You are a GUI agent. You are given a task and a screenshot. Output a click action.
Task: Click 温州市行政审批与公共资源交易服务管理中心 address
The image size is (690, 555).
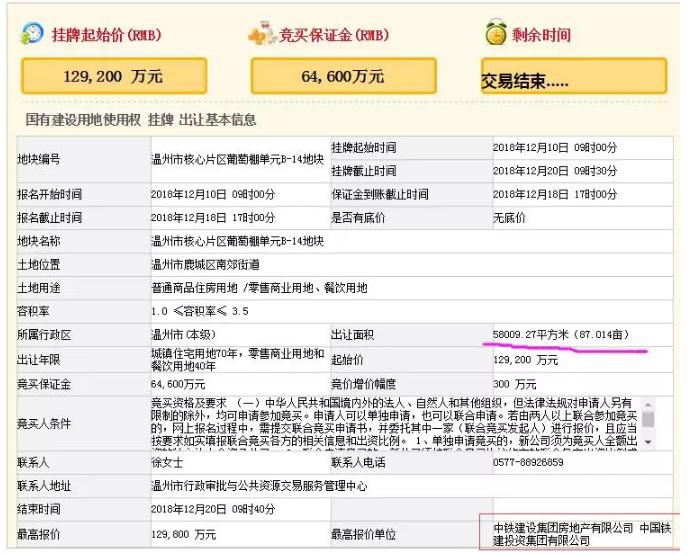pyautogui.click(x=259, y=485)
